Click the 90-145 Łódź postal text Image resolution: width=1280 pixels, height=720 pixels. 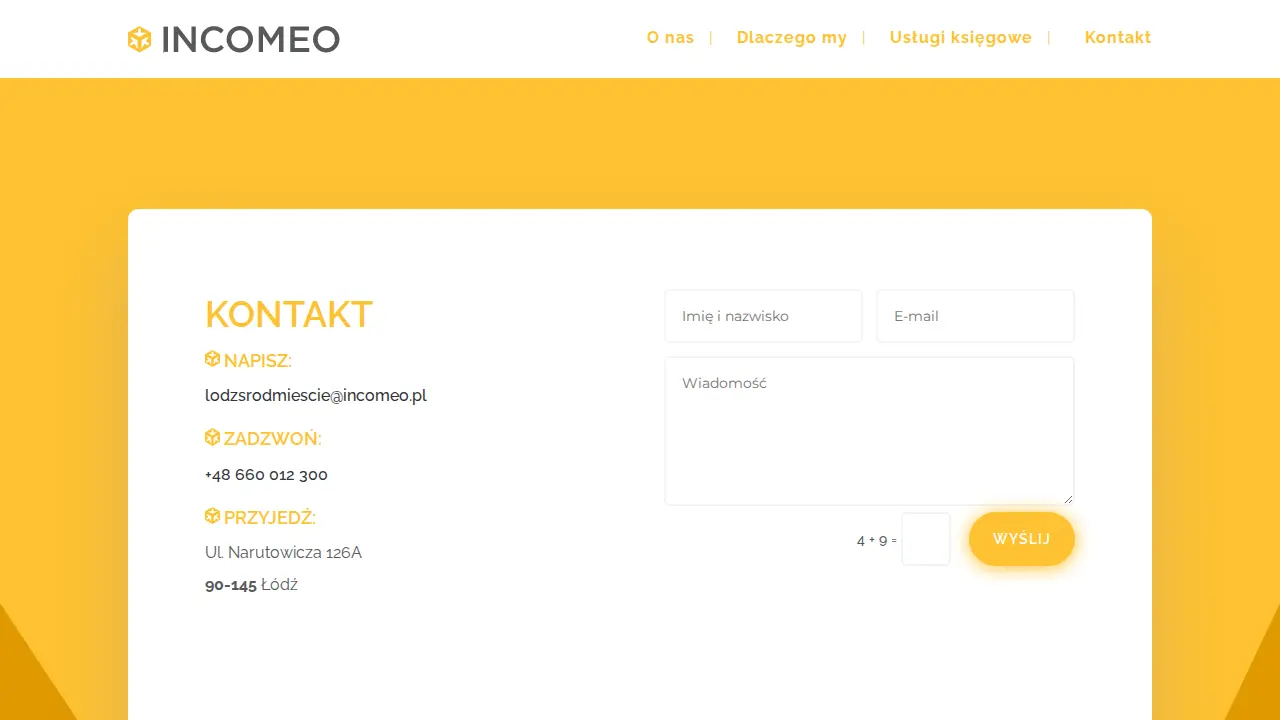(x=251, y=585)
